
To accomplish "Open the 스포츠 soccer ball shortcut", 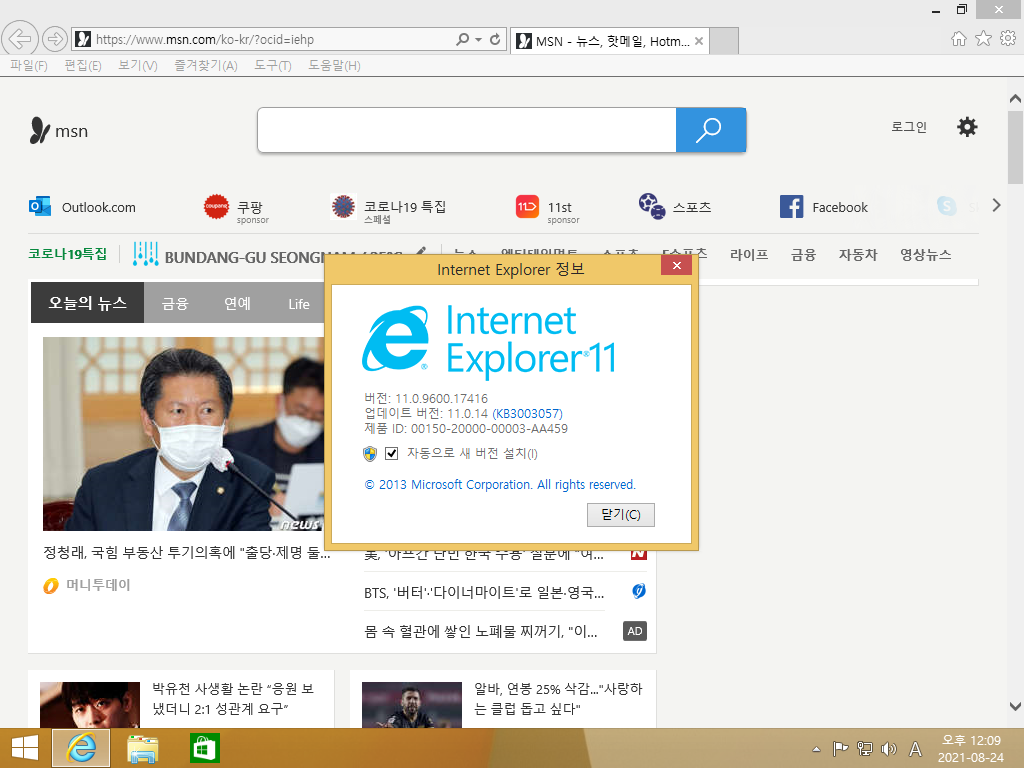I will (x=652, y=206).
